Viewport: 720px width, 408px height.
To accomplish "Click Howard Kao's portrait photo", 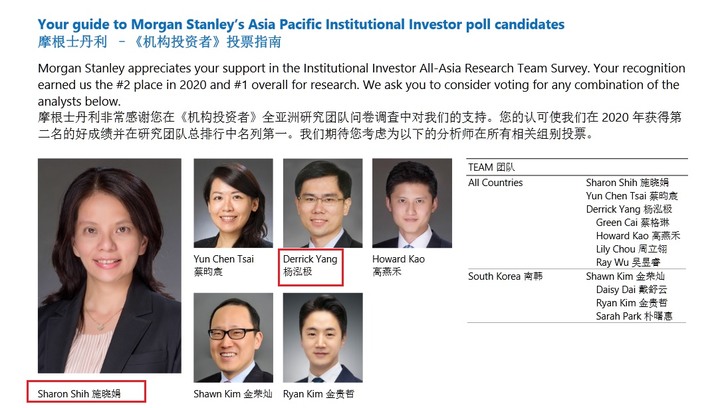I will pyautogui.click(x=412, y=203).
